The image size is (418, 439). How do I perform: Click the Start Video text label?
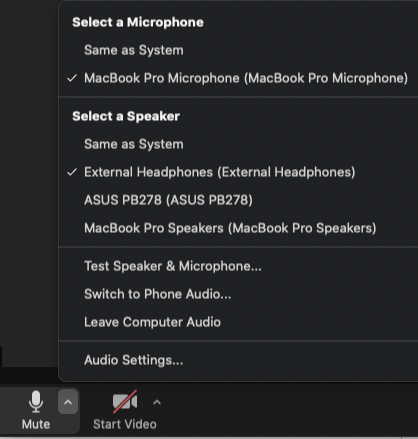(x=125, y=424)
